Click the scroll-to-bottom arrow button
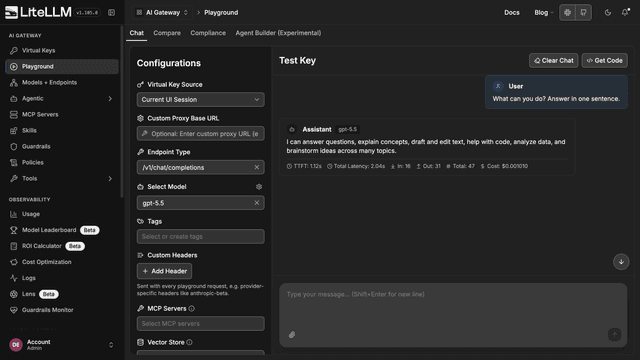This screenshot has height=360, width=640. pyautogui.click(x=621, y=262)
